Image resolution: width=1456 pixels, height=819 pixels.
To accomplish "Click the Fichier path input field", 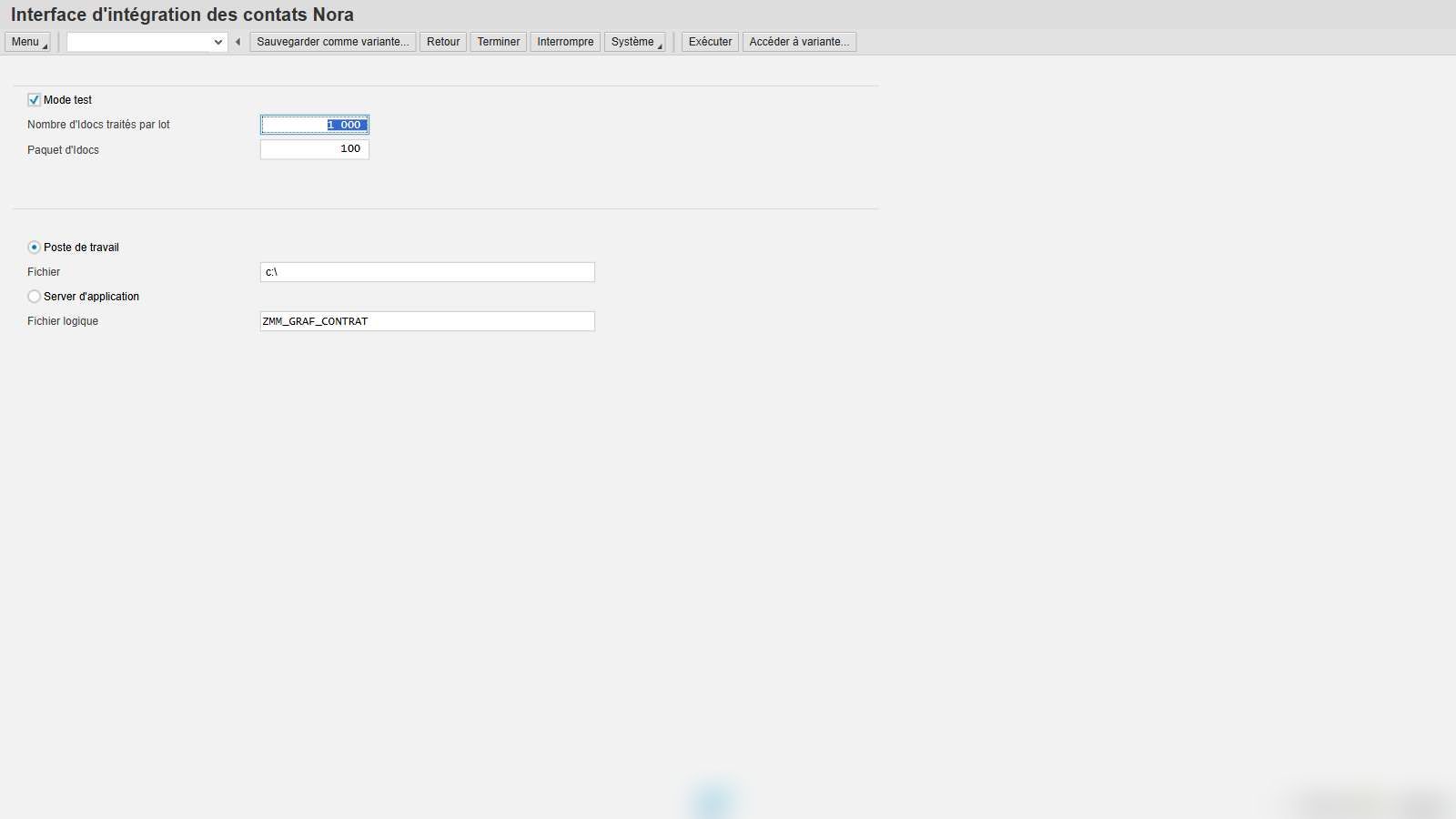I will (x=428, y=272).
